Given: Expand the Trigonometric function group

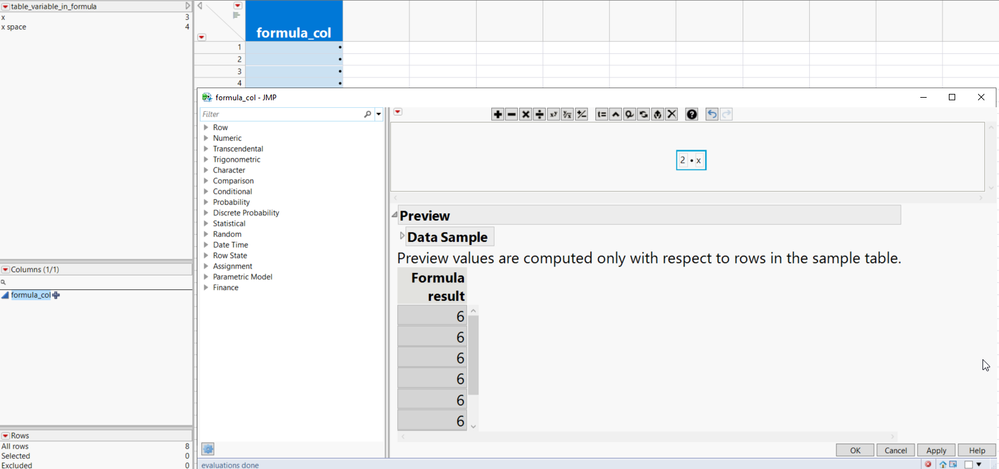Looking at the screenshot, I should (x=206, y=160).
